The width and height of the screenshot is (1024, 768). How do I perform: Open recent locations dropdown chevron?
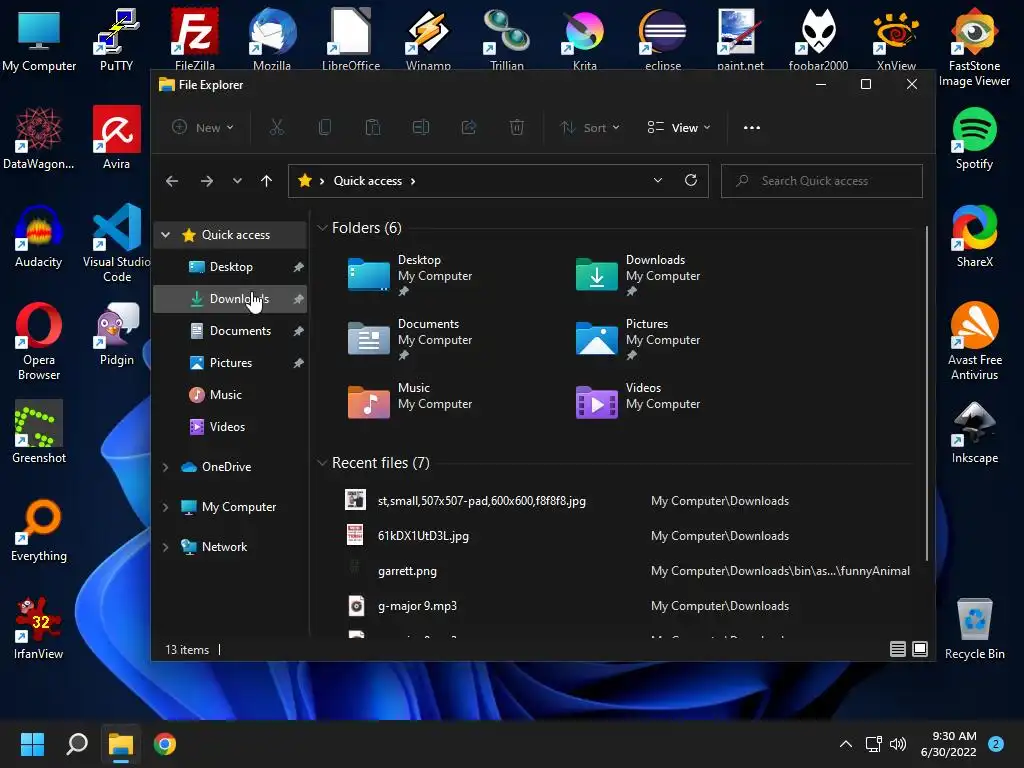pos(237,181)
